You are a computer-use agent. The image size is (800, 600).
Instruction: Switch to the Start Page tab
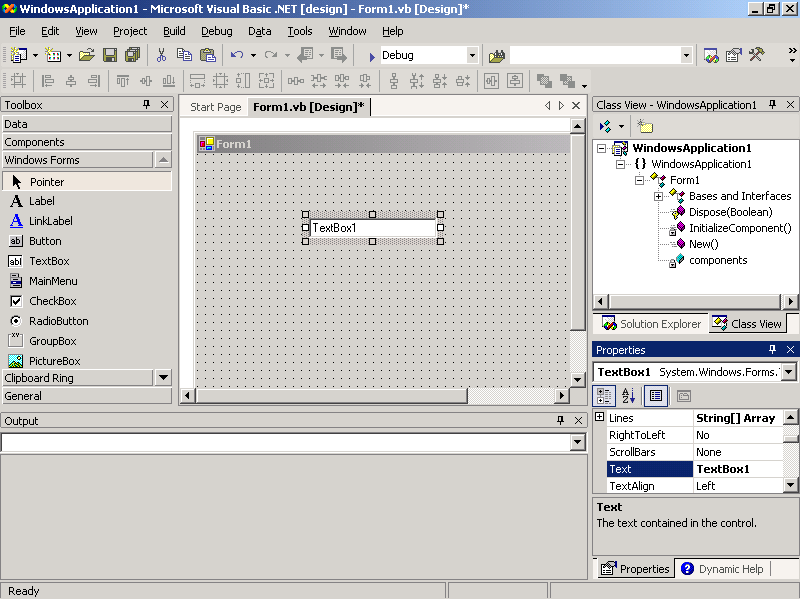tap(215, 107)
